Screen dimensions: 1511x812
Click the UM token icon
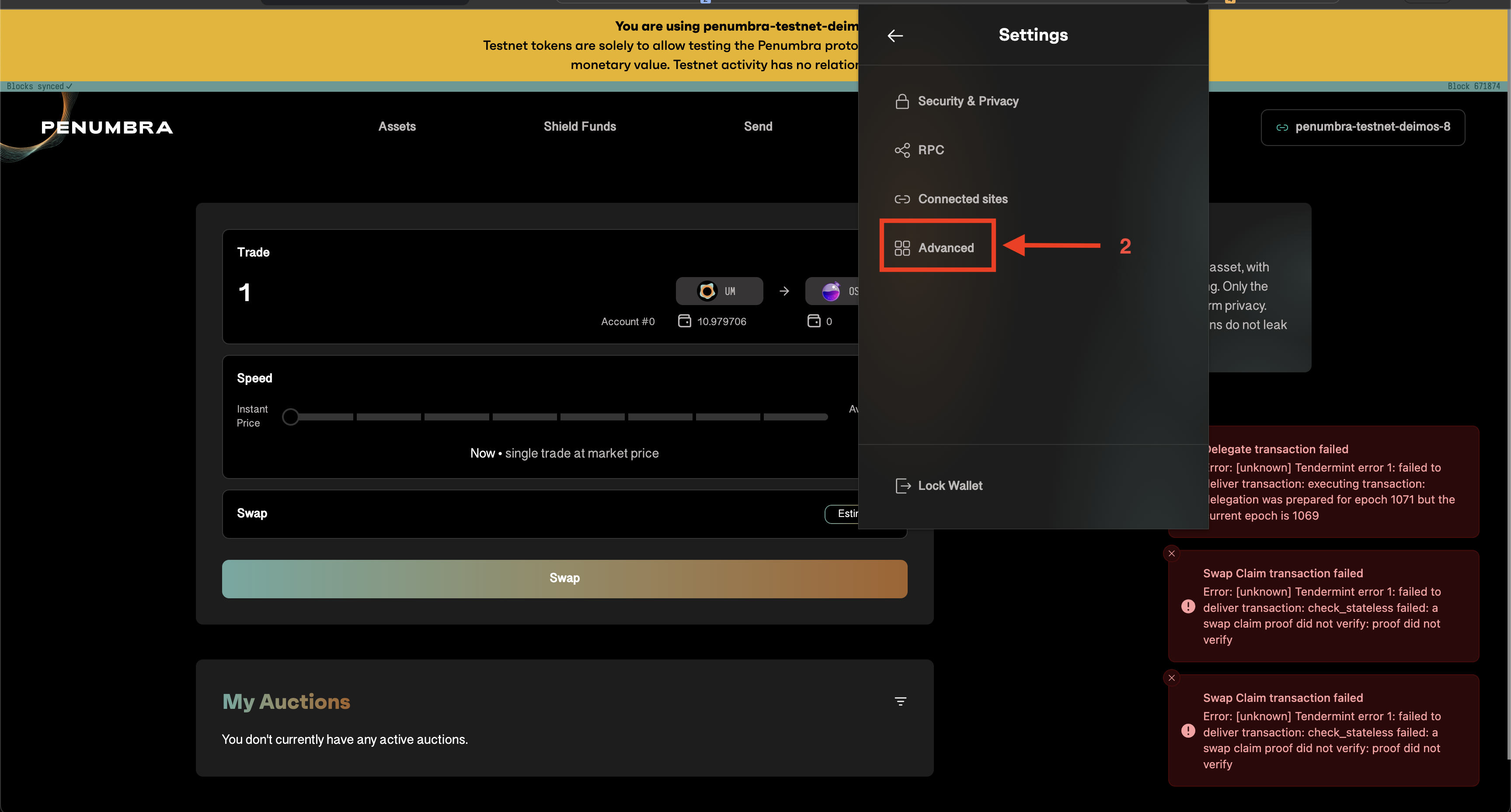point(707,291)
